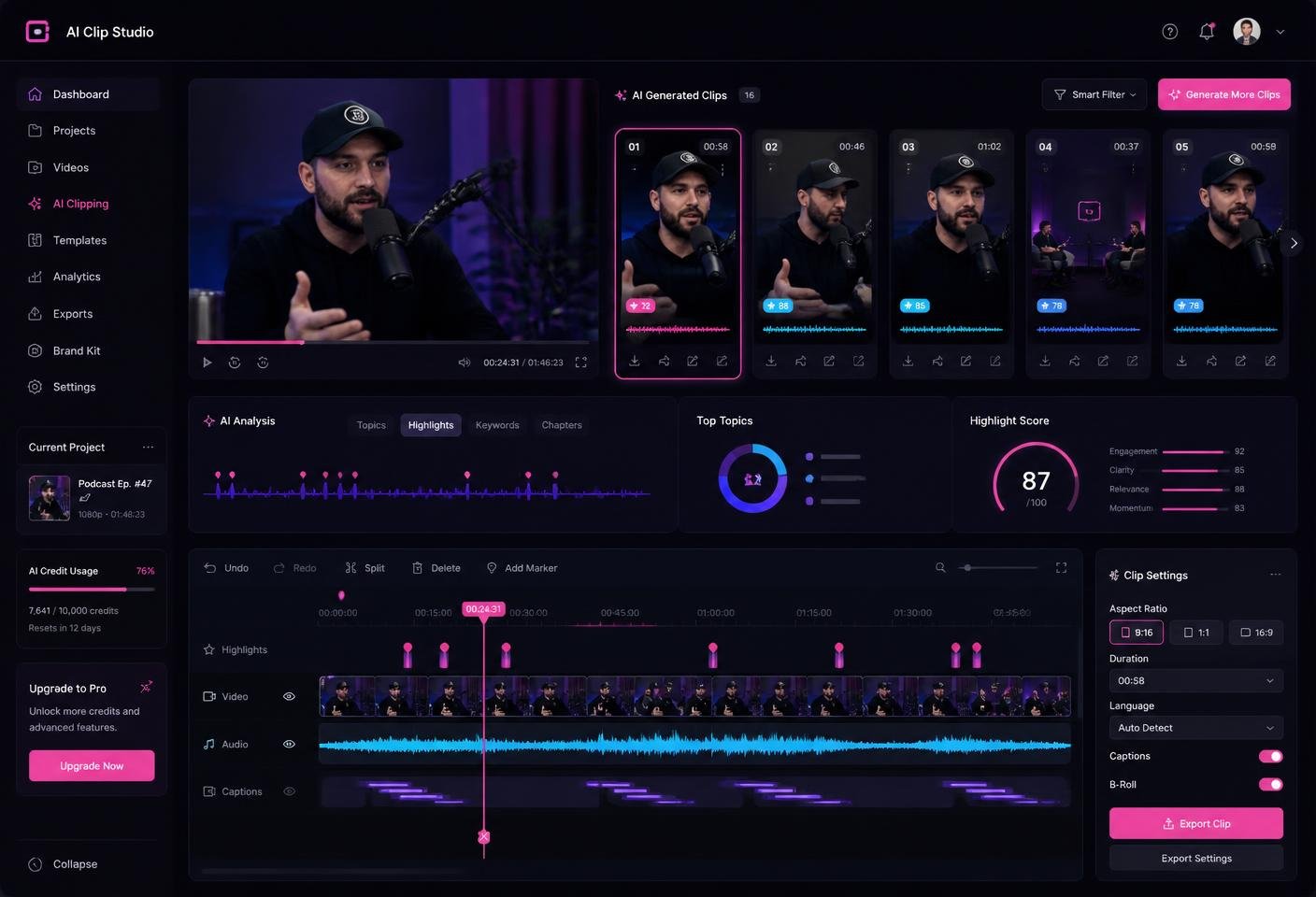Show next clips with the right arrow
Image resolution: width=1316 pixels, height=897 pixels.
(1294, 243)
